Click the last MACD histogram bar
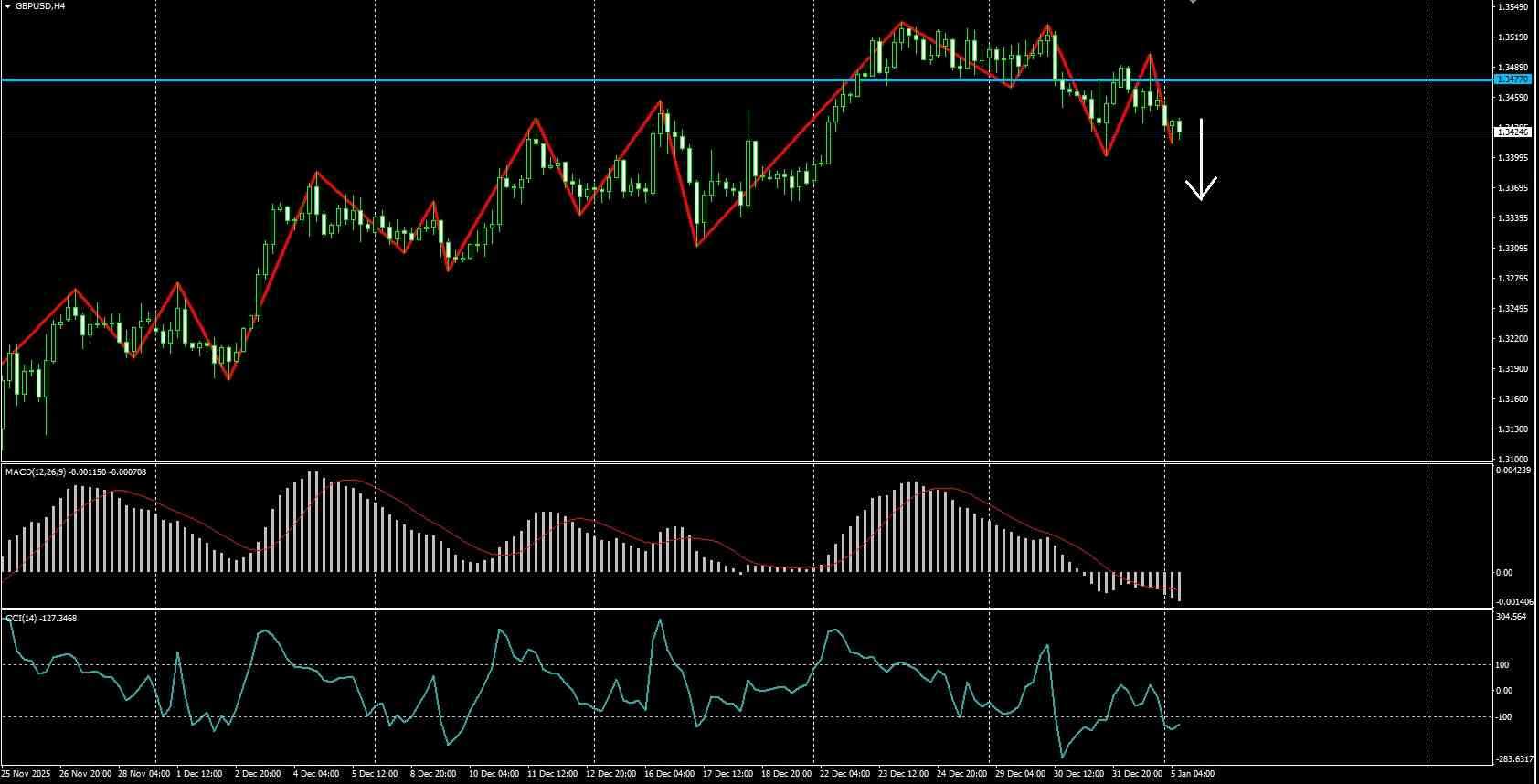Screen dimensions: 1539x784 point(1180,587)
